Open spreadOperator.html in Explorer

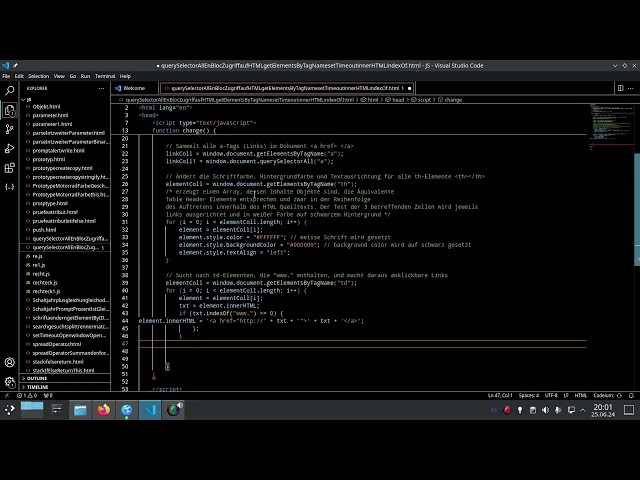pos(57,344)
